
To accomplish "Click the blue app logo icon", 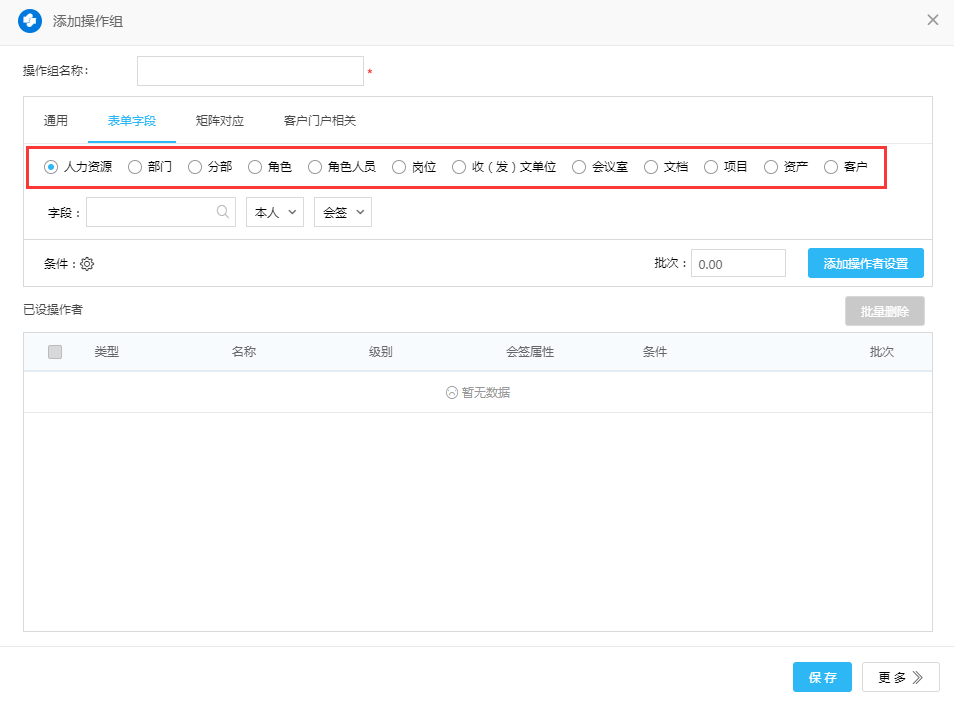I will [30, 21].
